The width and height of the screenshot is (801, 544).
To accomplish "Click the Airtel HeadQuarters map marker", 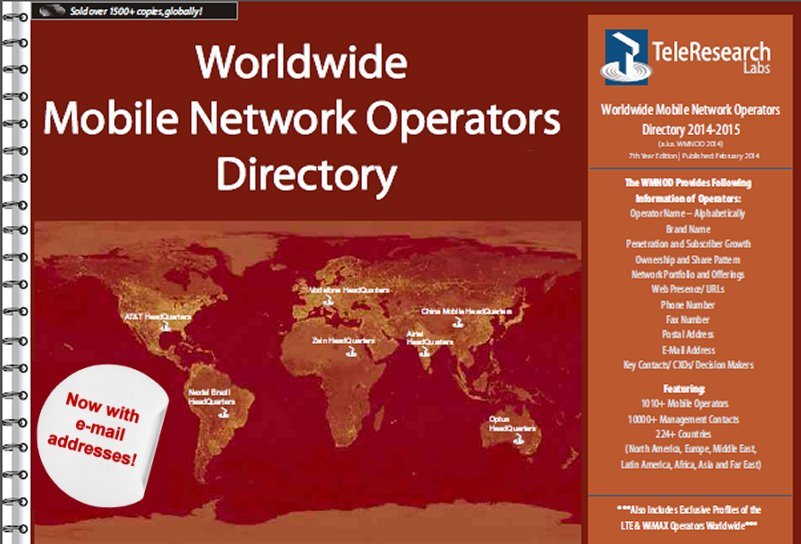I will click(425, 351).
